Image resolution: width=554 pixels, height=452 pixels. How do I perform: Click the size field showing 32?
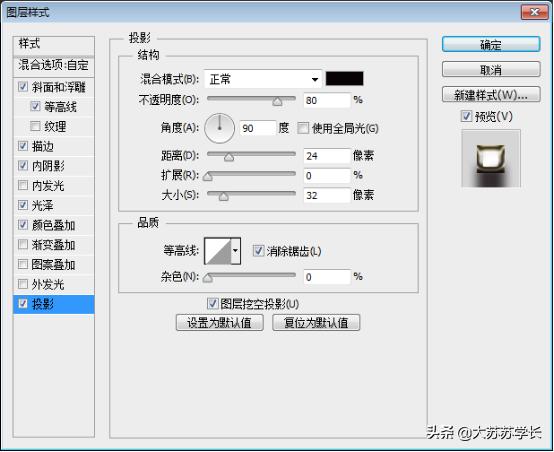(x=327, y=195)
